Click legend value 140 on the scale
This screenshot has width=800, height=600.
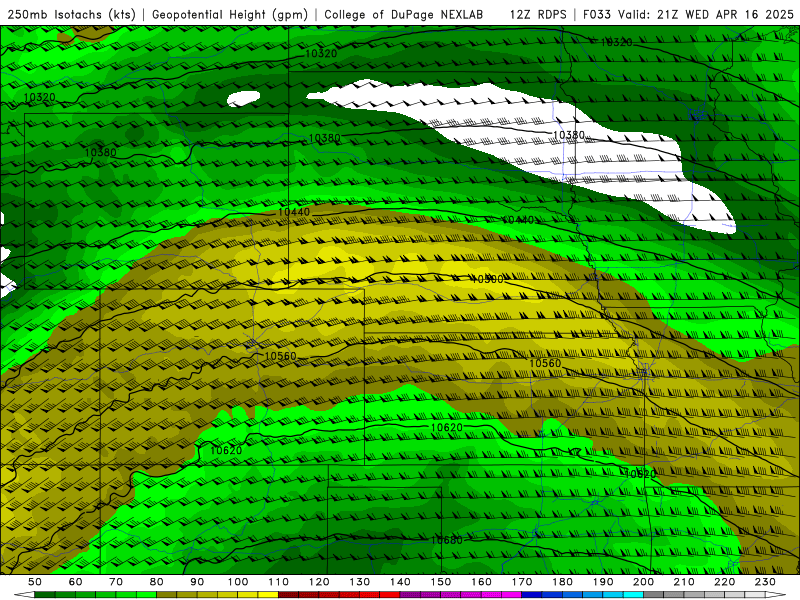400,582
